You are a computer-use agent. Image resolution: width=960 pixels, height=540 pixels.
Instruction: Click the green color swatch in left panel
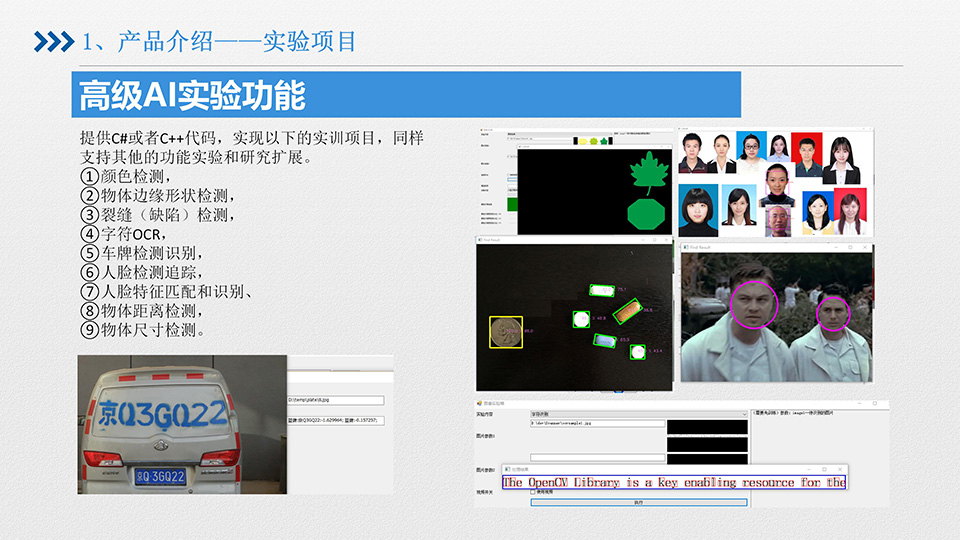[x=513, y=204]
